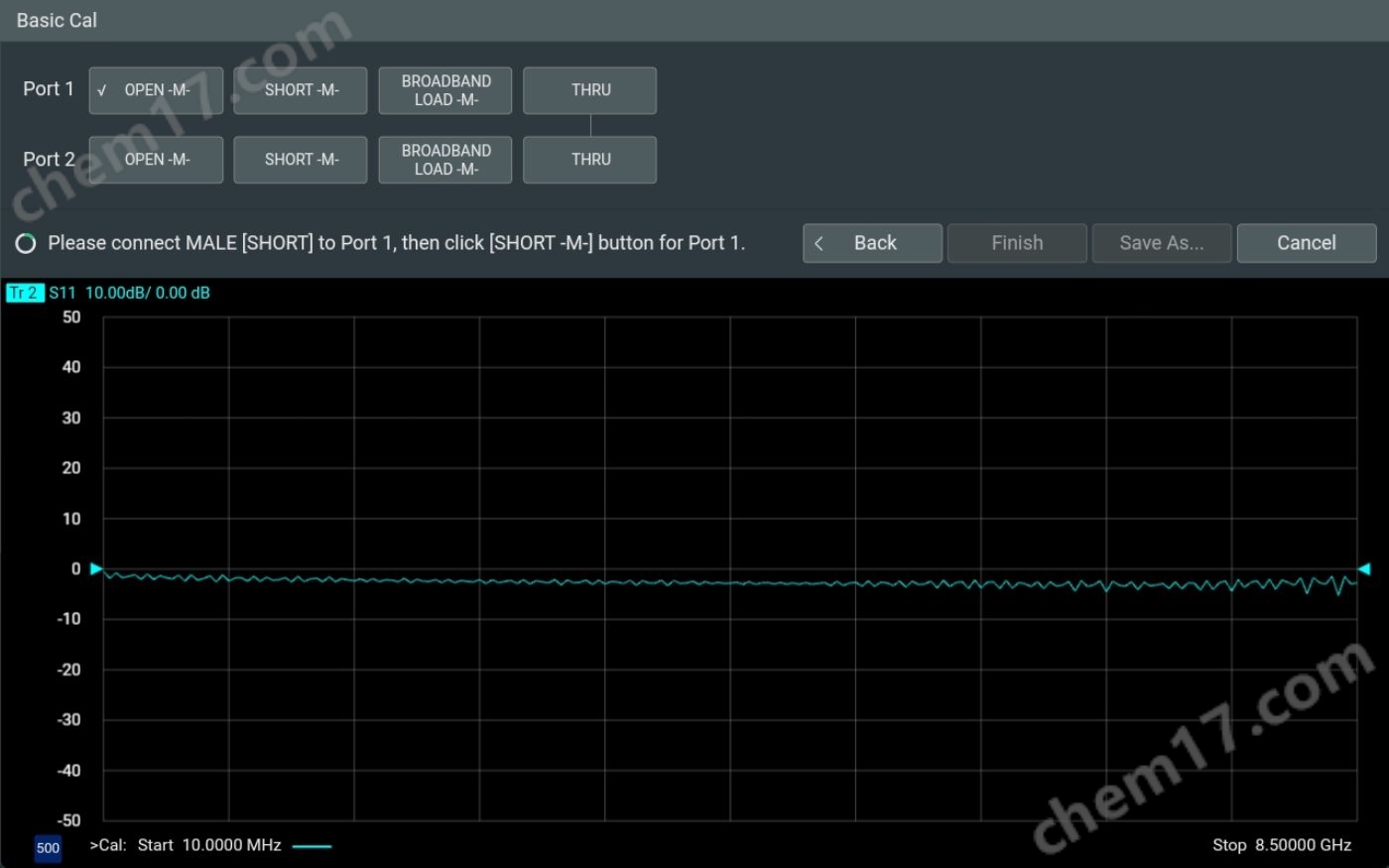Select Port 2 BROADBAND LOAD -M- button
The image size is (1389, 868).
[445, 160]
